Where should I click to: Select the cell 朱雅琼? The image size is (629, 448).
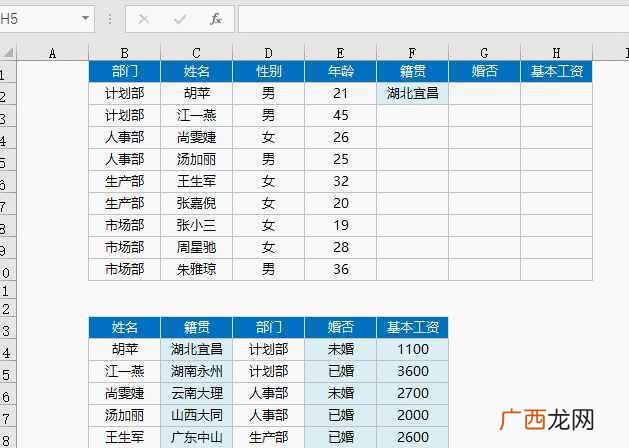tap(196, 270)
